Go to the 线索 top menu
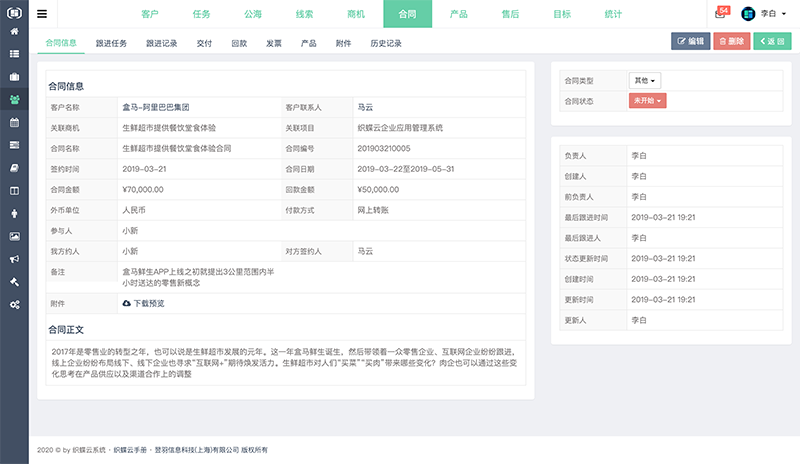Screen dimensions: 800x464 (304, 14)
